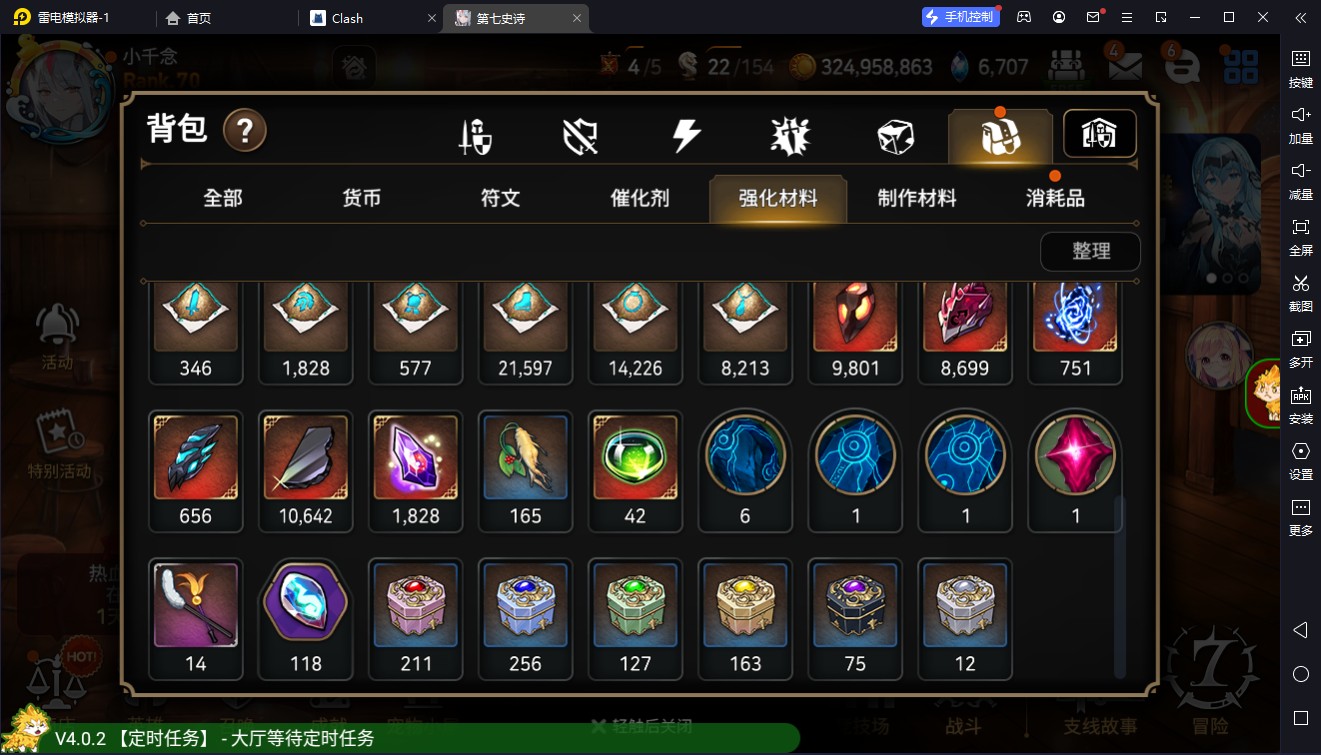The width and height of the screenshot is (1321, 755).
Task: Click the 手机控制 button
Action: tap(960, 17)
